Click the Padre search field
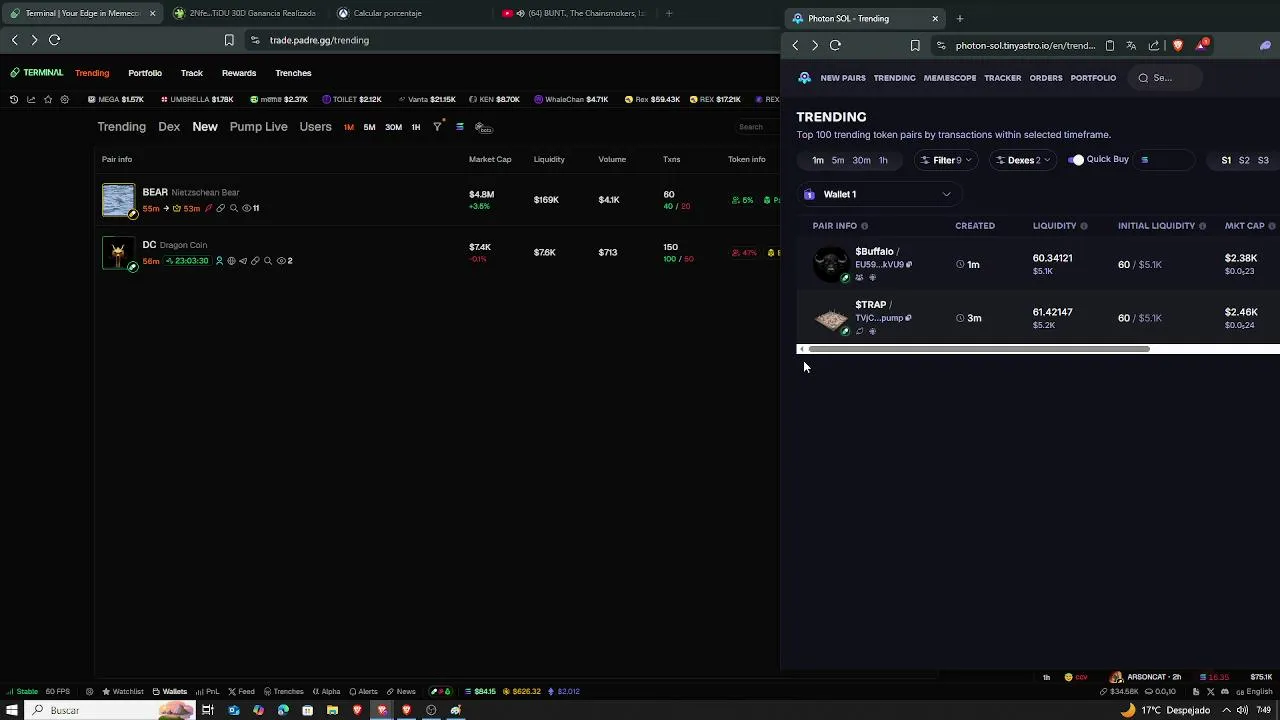This screenshot has height=720, width=1280. pos(755,127)
